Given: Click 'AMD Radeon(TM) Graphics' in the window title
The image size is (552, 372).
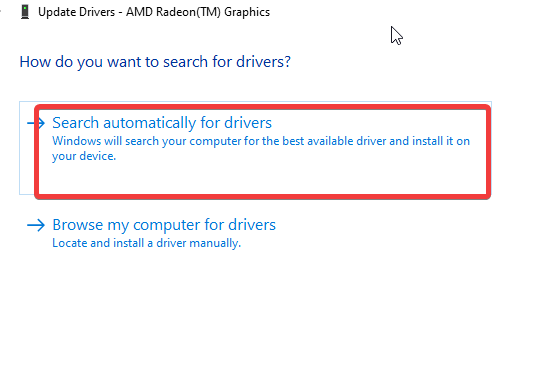Looking at the screenshot, I should pyautogui.click(x=198, y=12).
